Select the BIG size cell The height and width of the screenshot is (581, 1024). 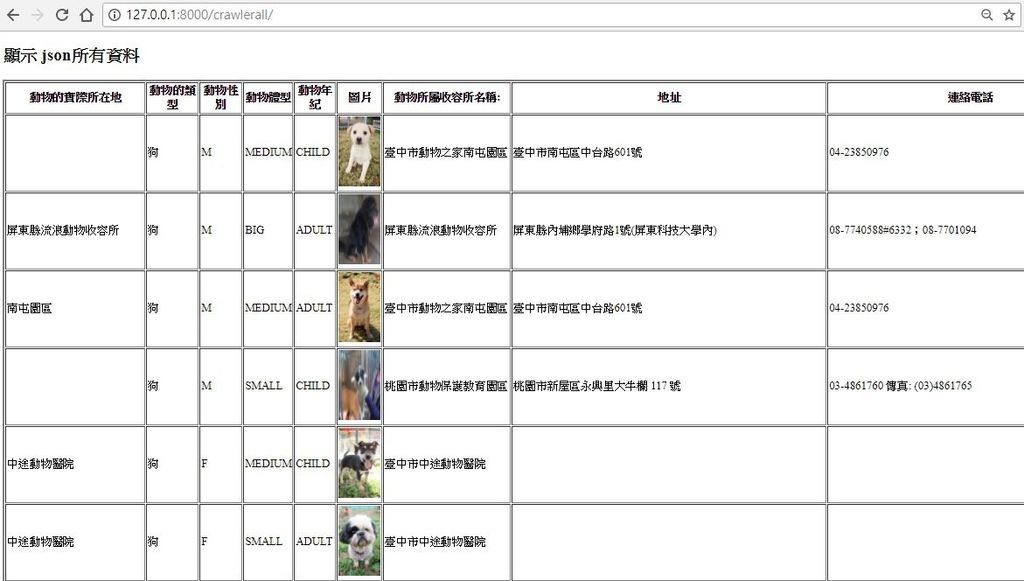click(268, 230)
